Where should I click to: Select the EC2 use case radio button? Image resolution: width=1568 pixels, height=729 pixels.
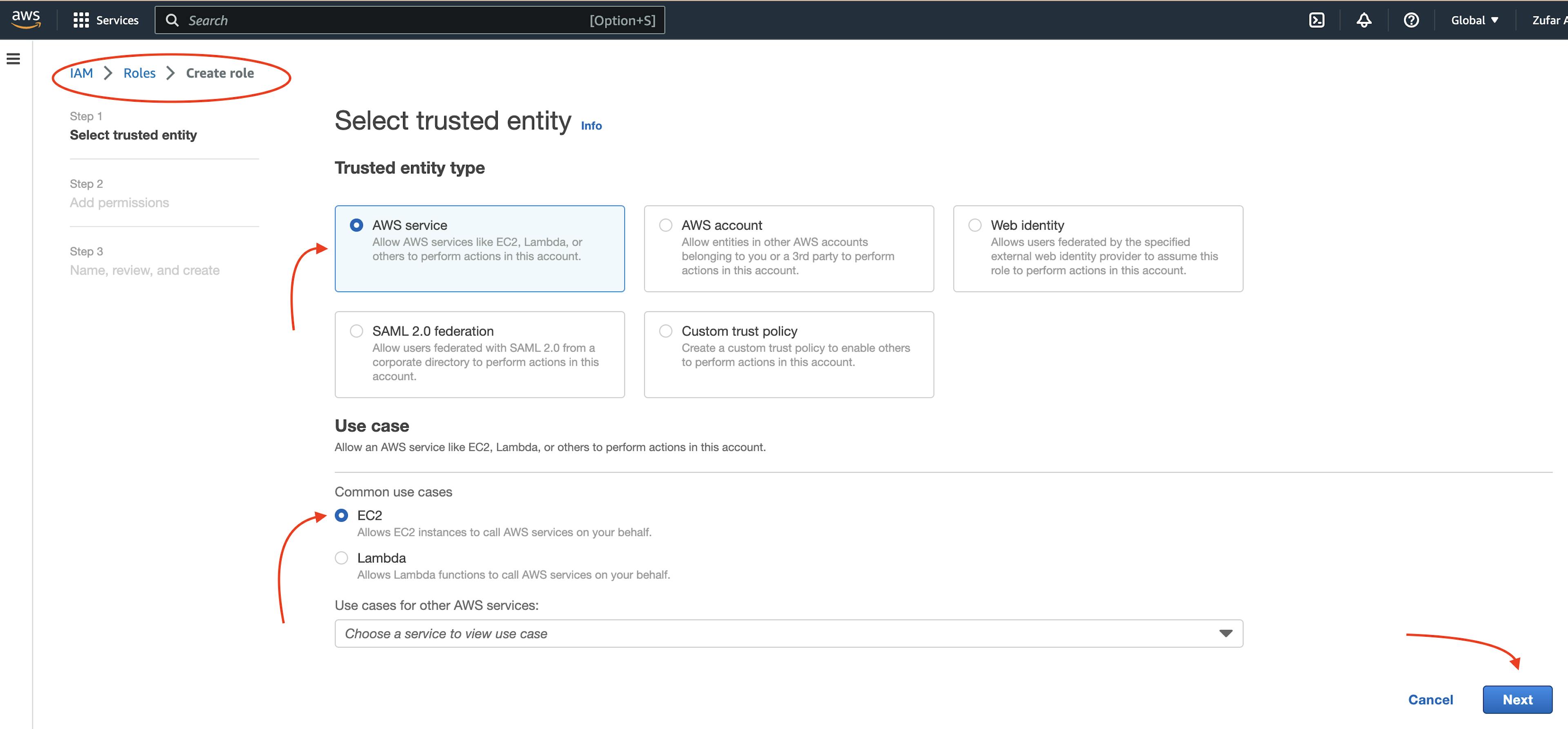click(341, 515)
